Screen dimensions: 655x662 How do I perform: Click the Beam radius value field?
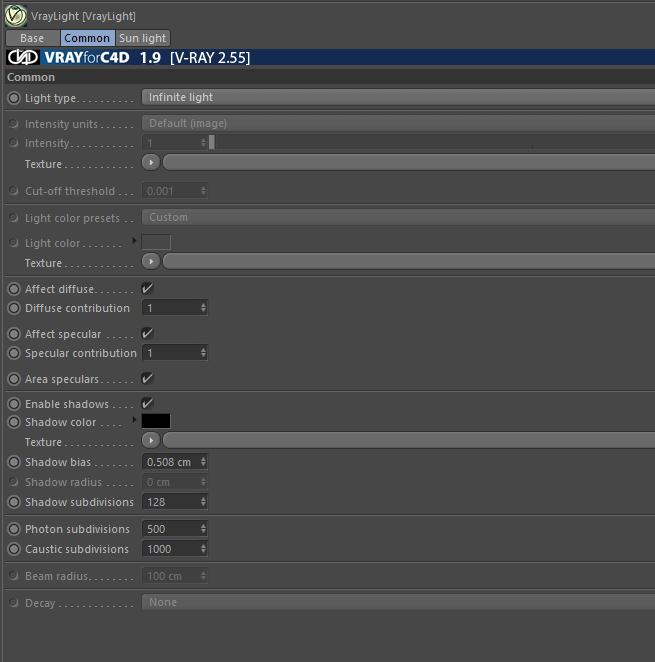click(x=174, y=576)
